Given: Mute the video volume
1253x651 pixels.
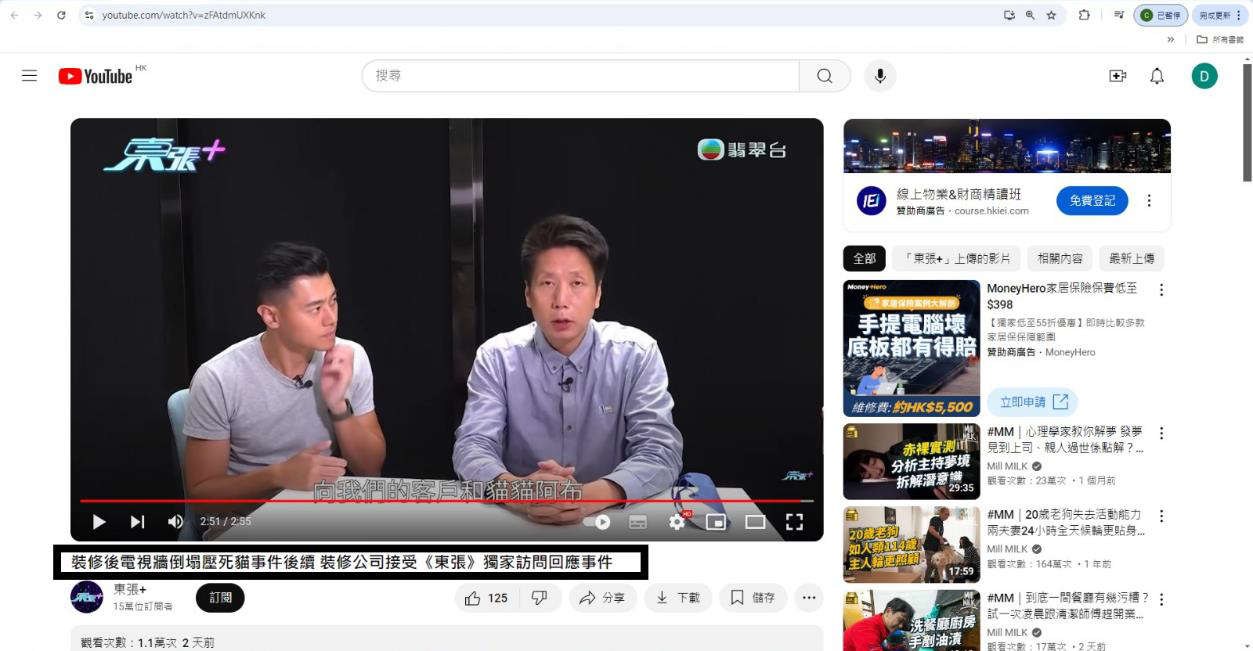Looking at the screenshot, I should (x=175, y=521).
